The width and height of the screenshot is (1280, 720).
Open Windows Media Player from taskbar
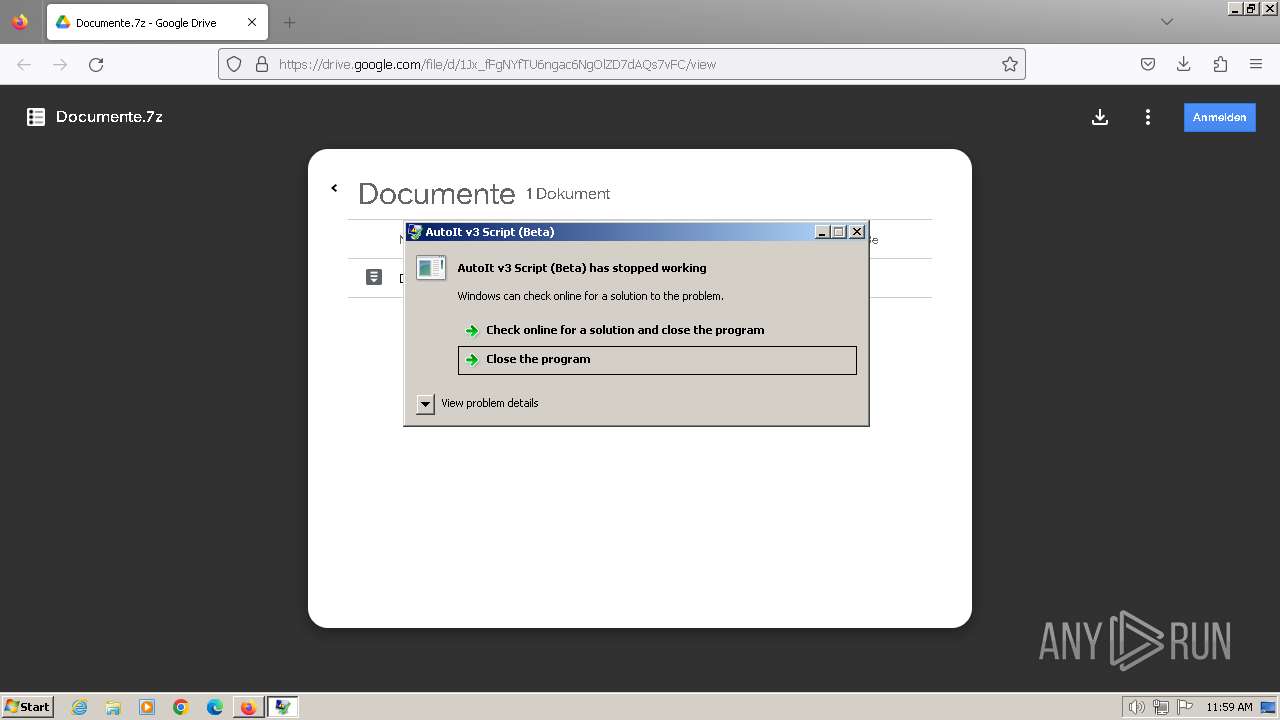click(147, 707)
